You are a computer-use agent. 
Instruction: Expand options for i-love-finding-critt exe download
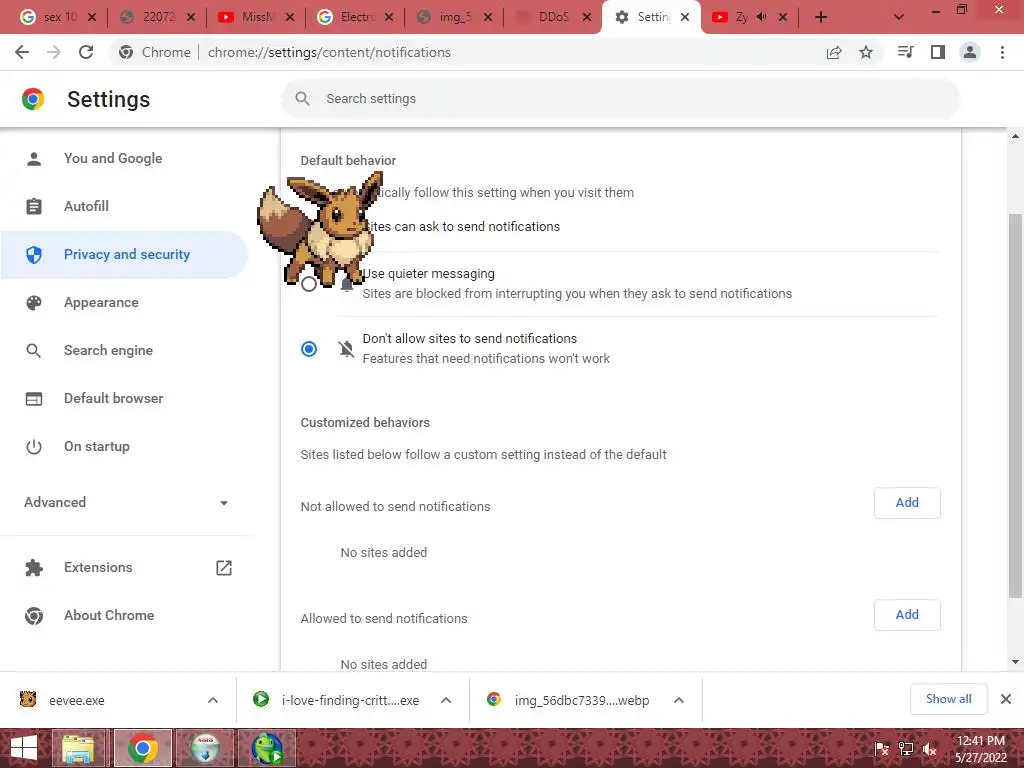click(446, 700)
